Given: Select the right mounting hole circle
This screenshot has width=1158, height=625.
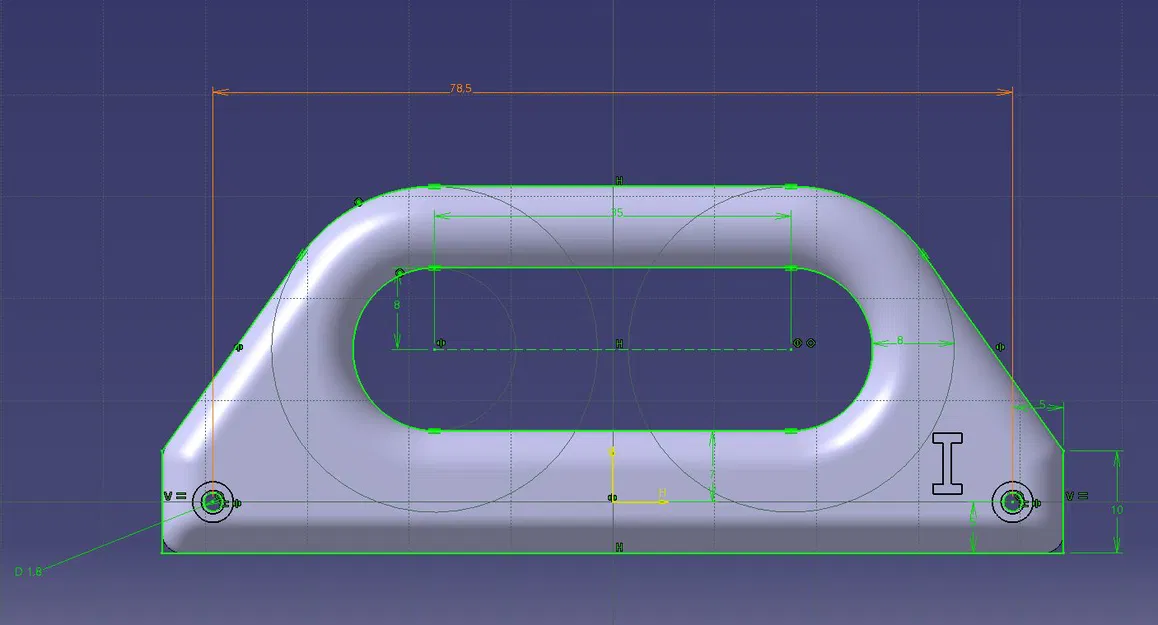Looking at the screenshot, I should (1012, 502).
